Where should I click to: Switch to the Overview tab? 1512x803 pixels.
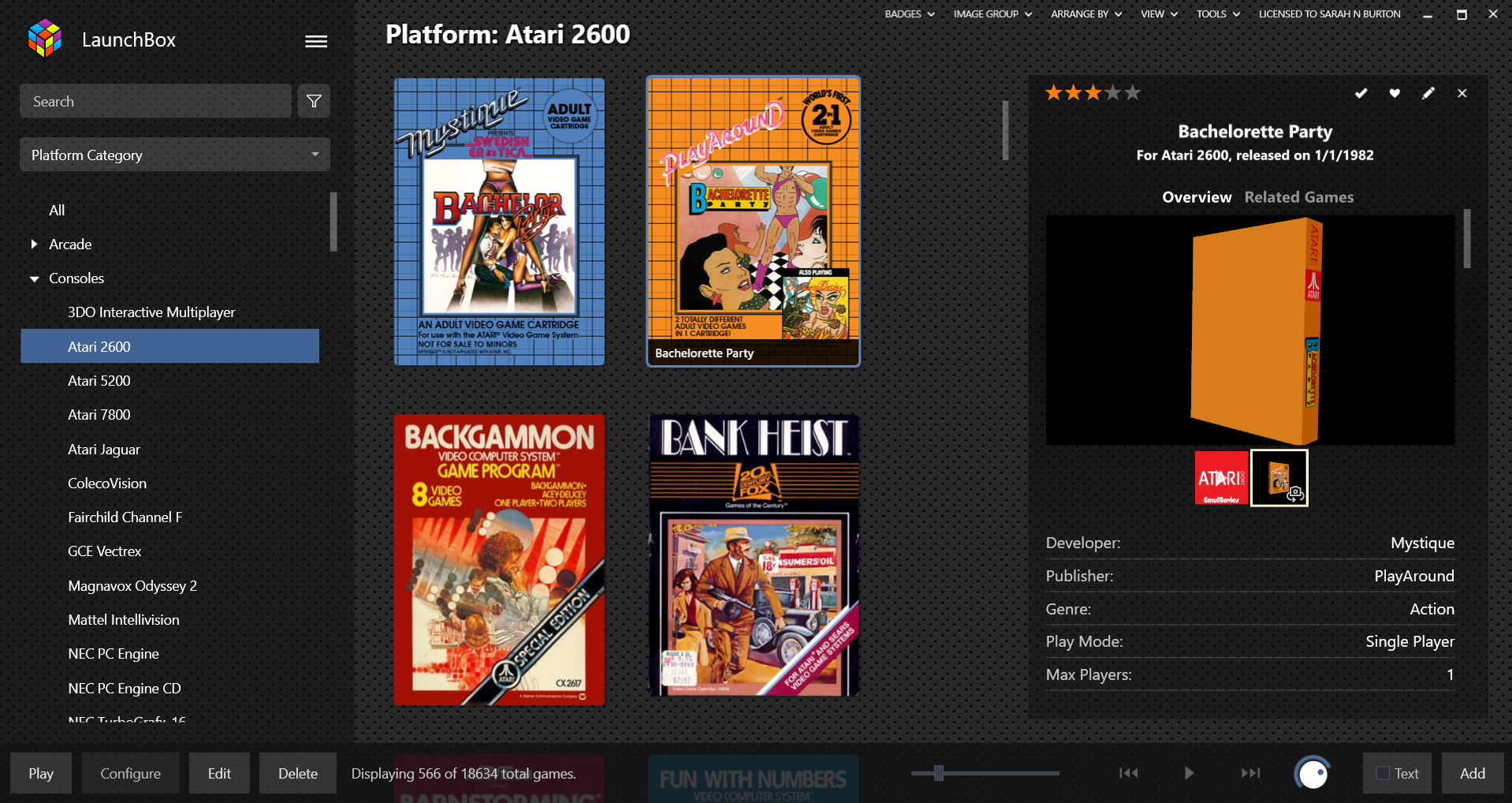pyautogui.click(x=1197, y=197)
